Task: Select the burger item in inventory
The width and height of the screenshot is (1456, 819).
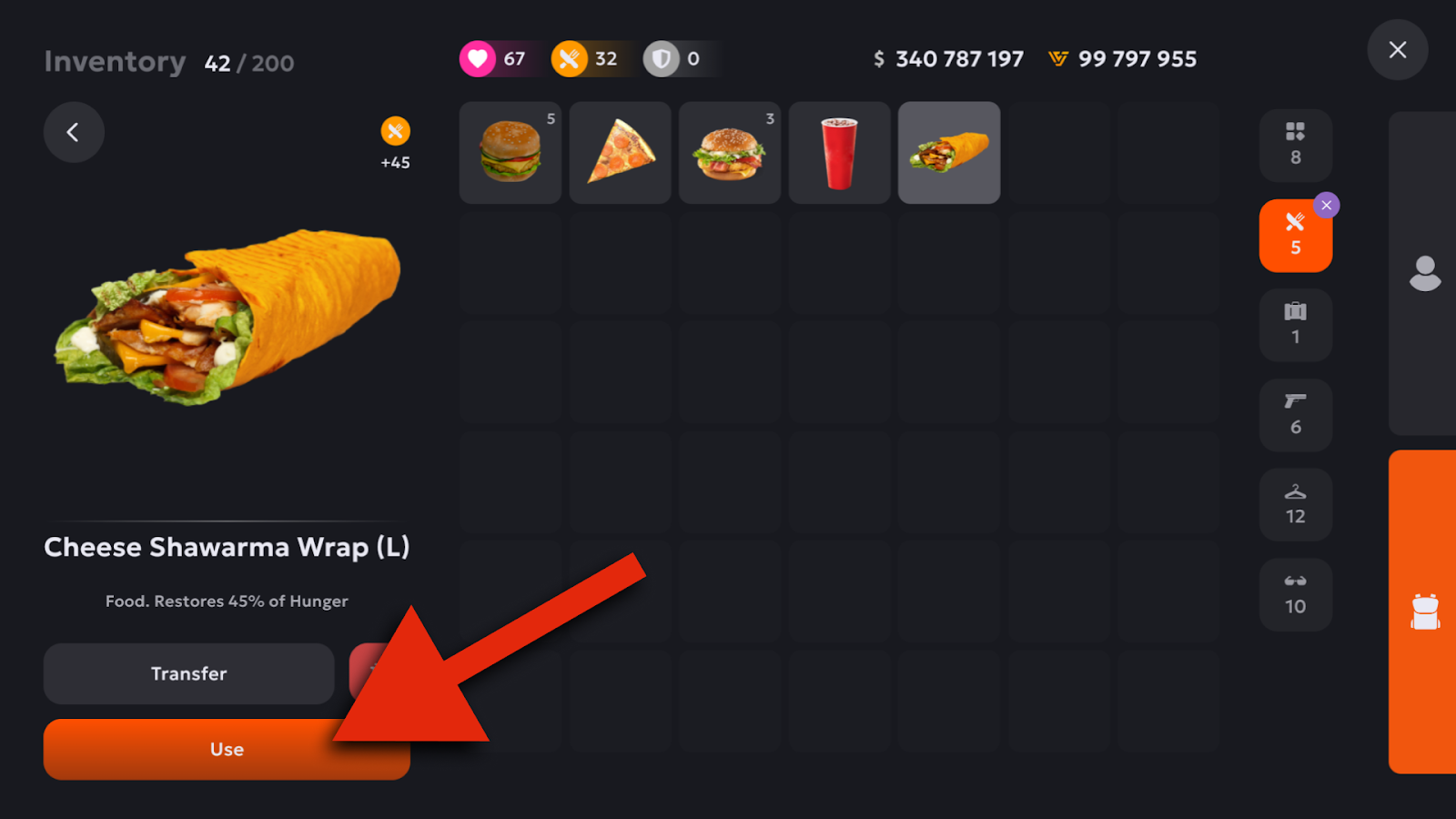Action: pyautogui.click(x=511, y=153)
